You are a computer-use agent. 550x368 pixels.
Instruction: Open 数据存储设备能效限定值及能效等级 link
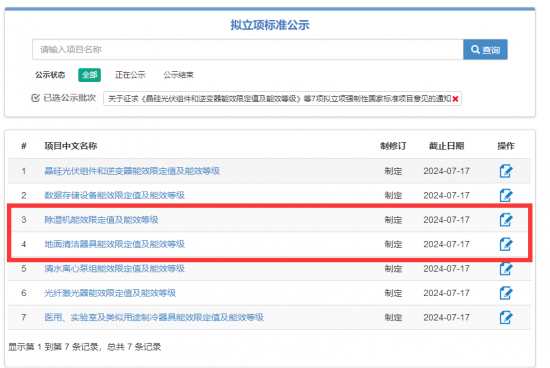pos(114,195)
